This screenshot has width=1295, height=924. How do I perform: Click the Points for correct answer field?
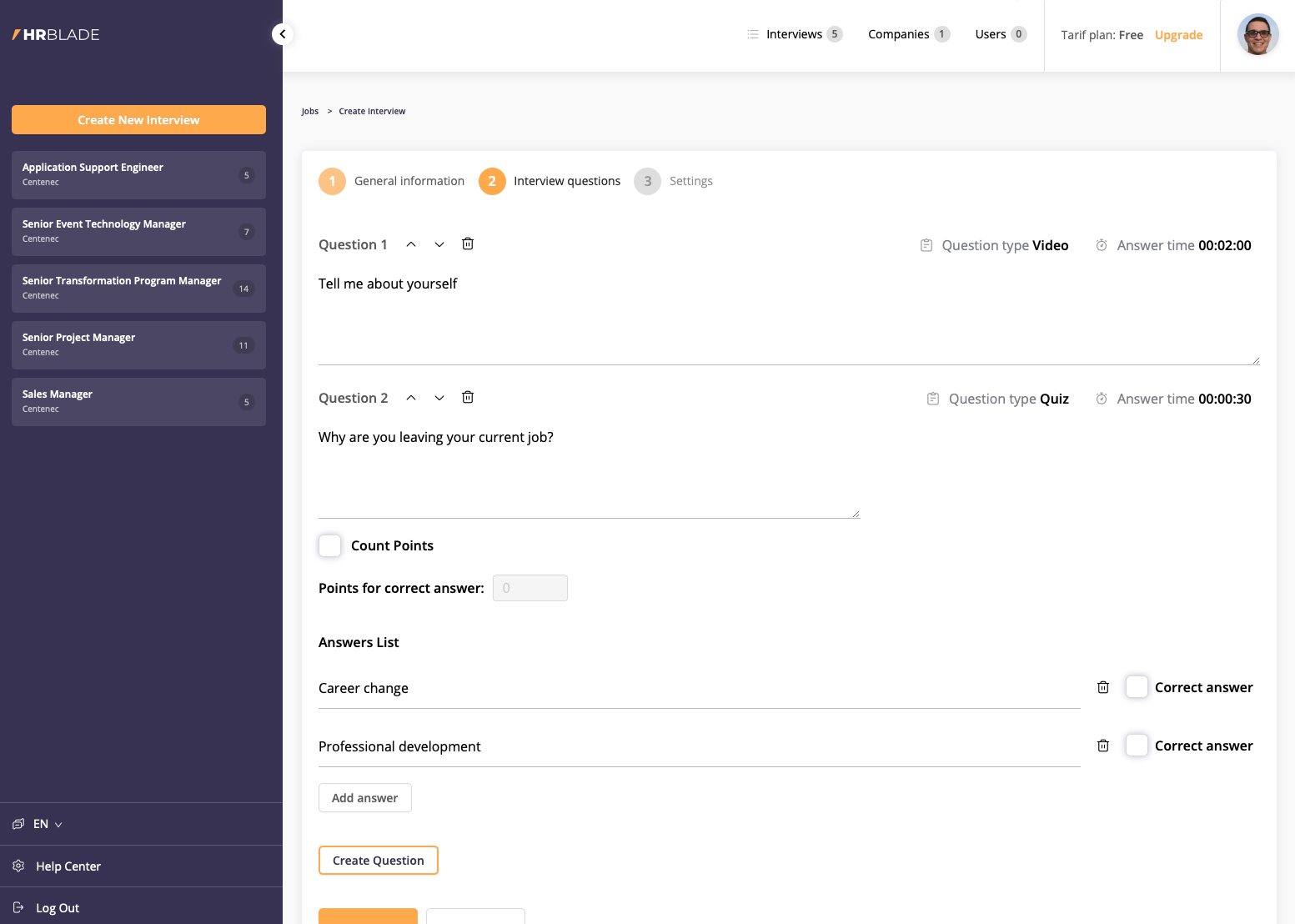coord(530,588)
